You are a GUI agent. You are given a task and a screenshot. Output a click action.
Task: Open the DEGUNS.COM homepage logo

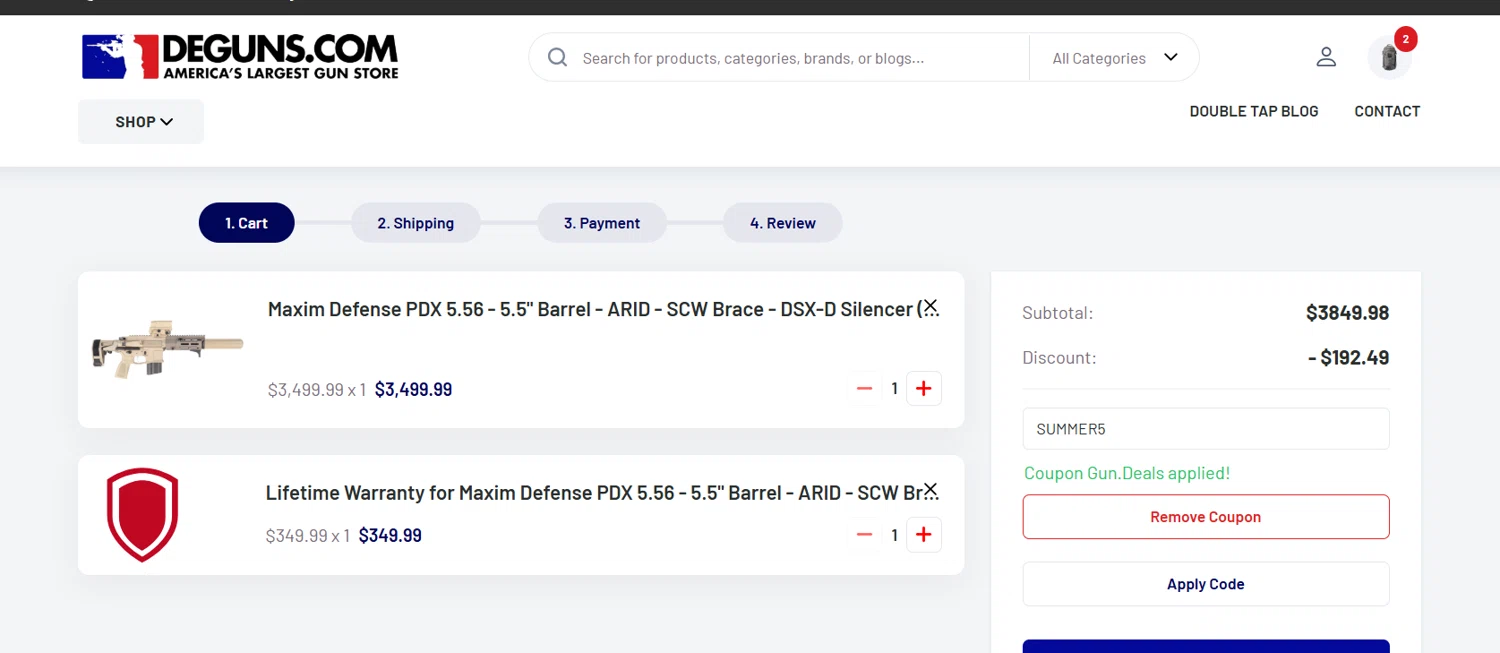tap(240, 57)
